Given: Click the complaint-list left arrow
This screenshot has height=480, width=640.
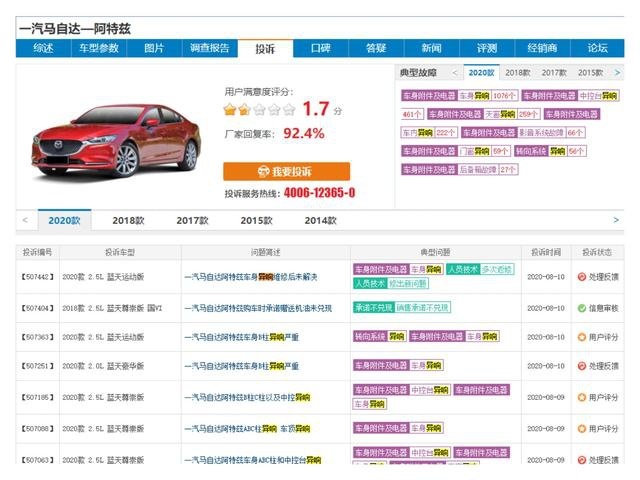Looking at the screenshot, I should [25, 220].
